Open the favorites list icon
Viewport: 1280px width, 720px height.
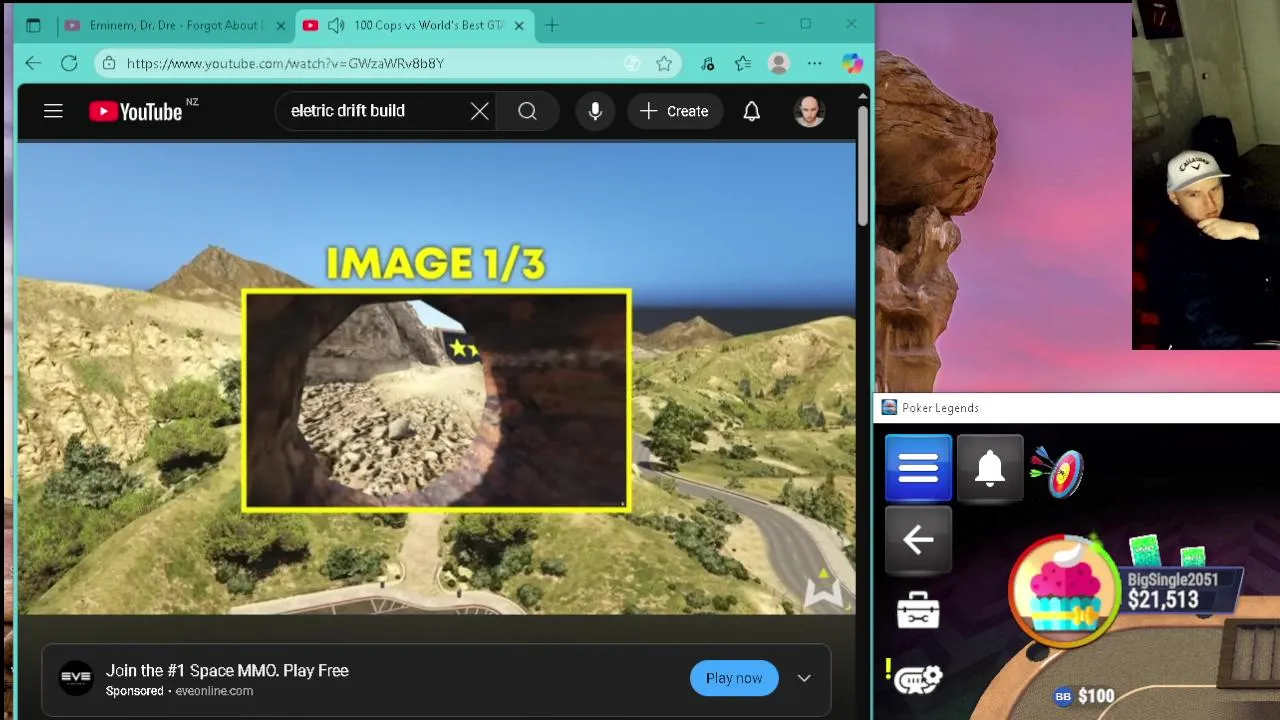click(742, 63)
